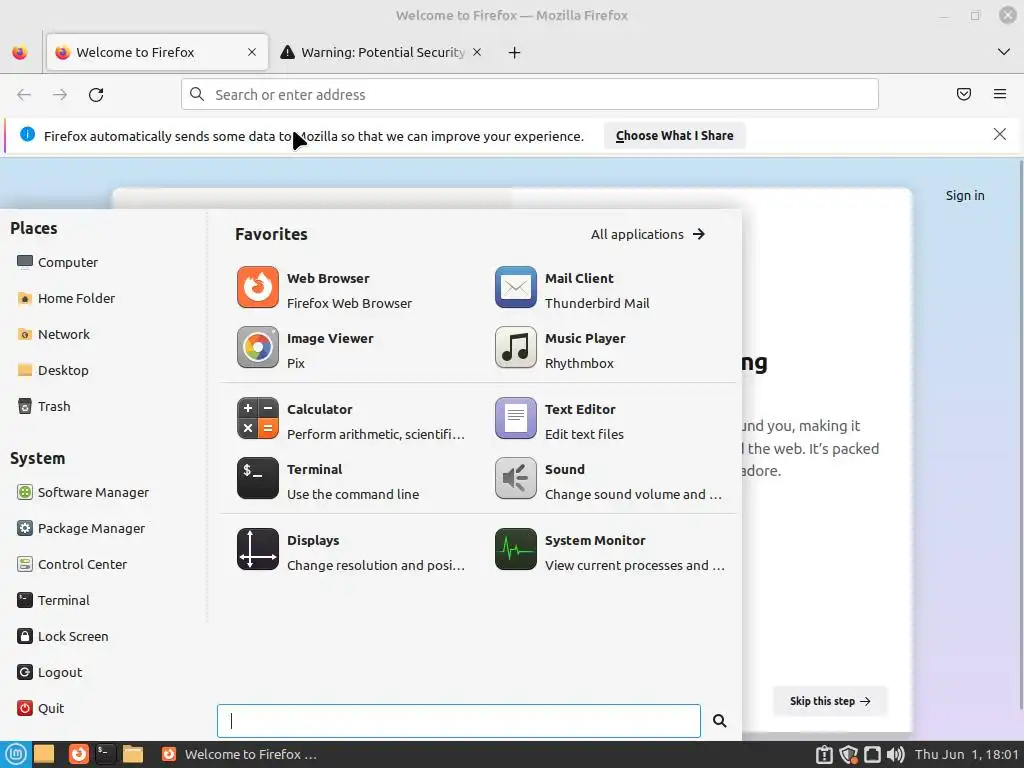1024x768 pixels.
Task: Open Home Folder in Places
Action: click(x=66, y=298)
